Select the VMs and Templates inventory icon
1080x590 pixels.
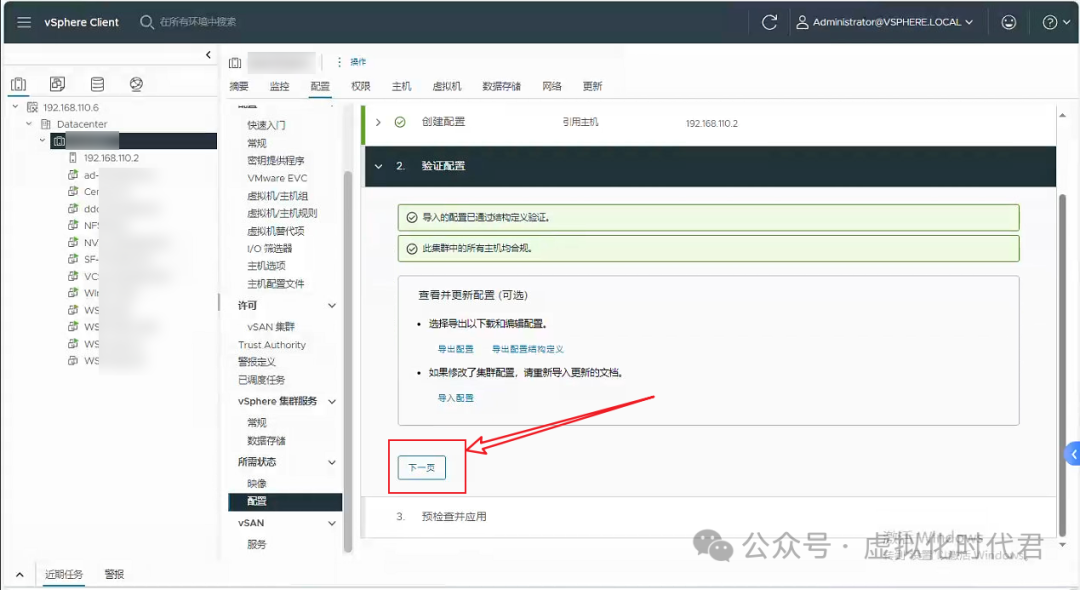pyautogui.click(x=56, y=84)
